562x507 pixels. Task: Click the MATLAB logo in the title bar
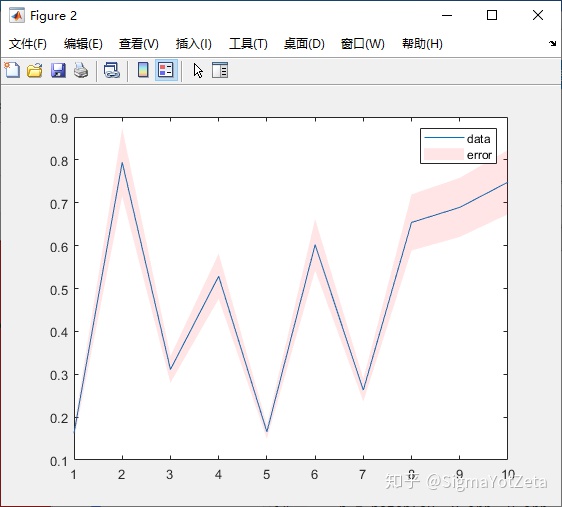(x=17, y=15)
